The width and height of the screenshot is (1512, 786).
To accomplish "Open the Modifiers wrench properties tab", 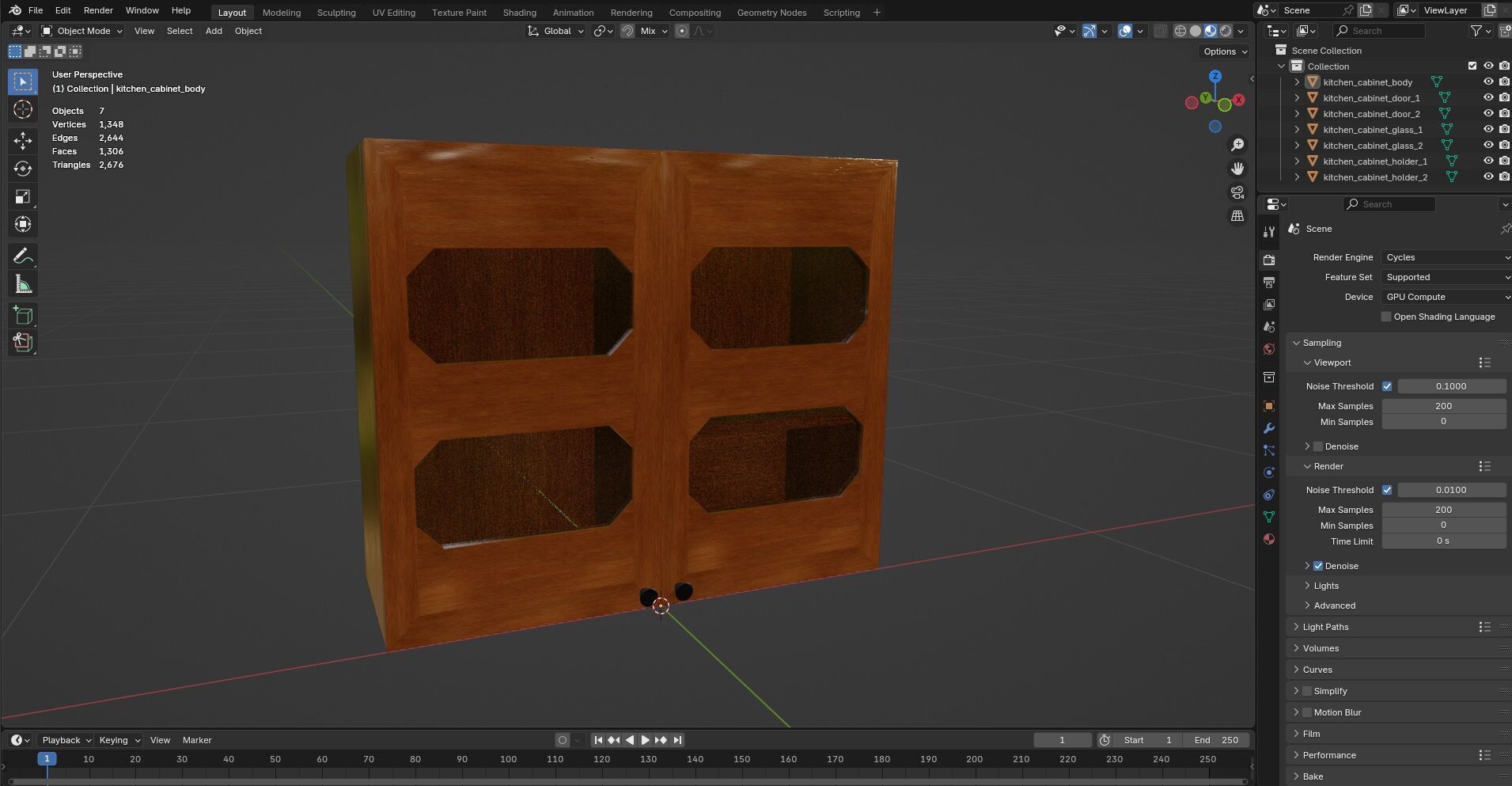I will [1269, 428].
